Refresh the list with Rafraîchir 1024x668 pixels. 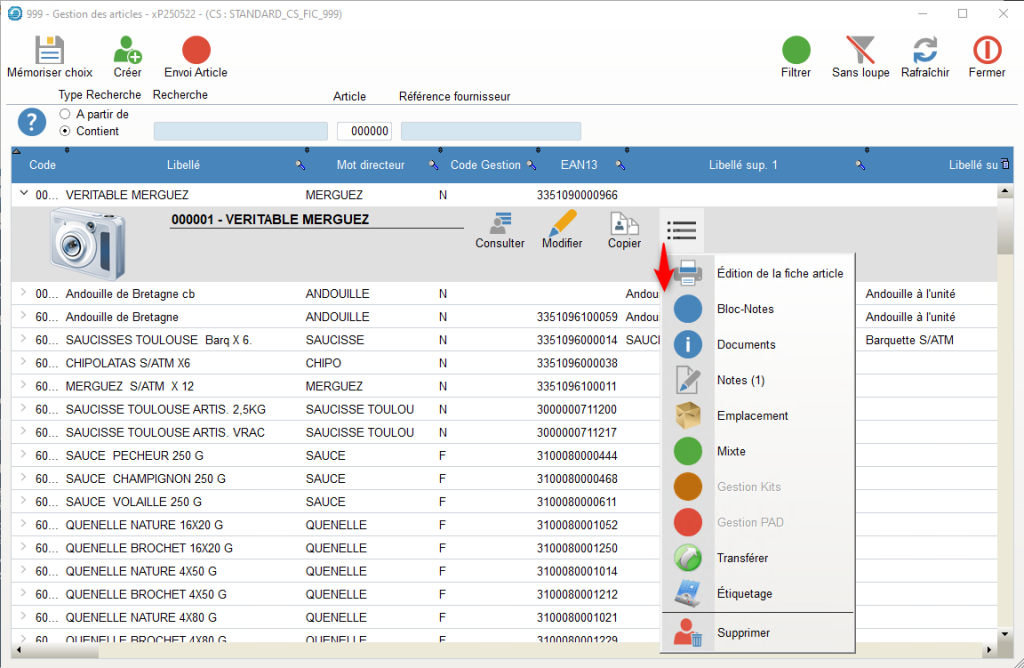coord(925,51)
